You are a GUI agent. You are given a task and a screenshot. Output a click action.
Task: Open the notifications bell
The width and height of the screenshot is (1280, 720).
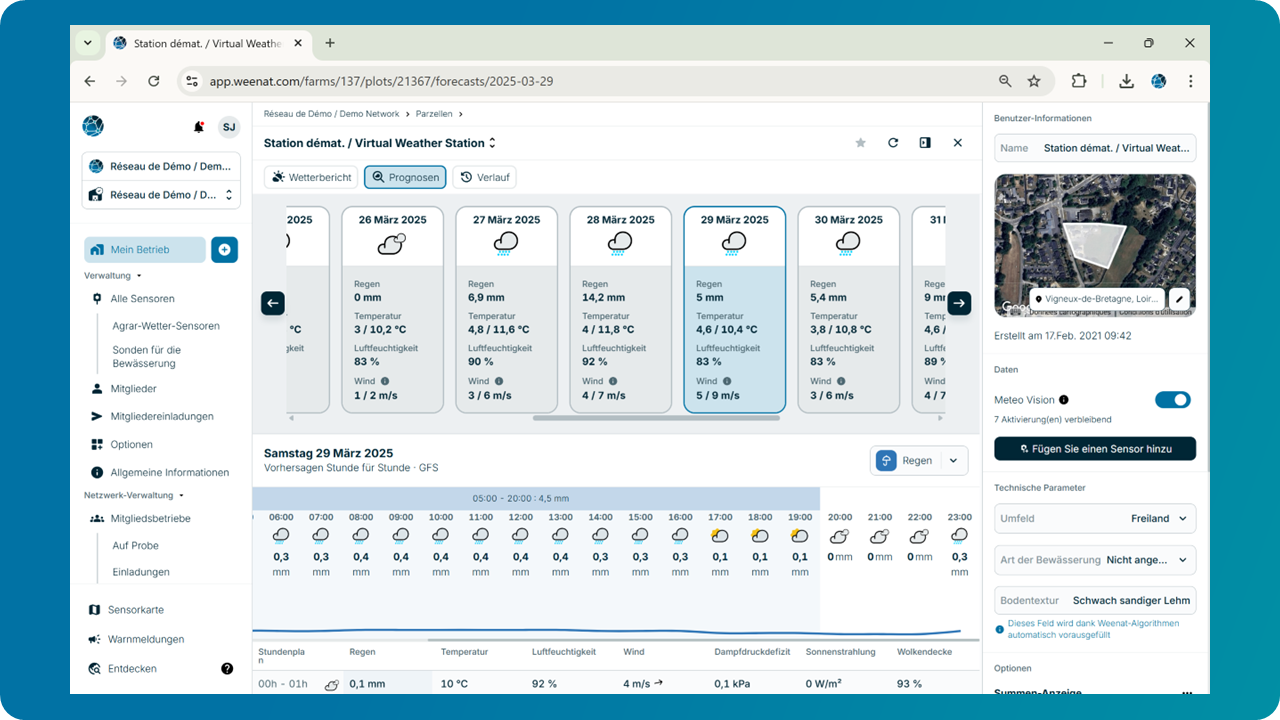(x=199, y=127)
